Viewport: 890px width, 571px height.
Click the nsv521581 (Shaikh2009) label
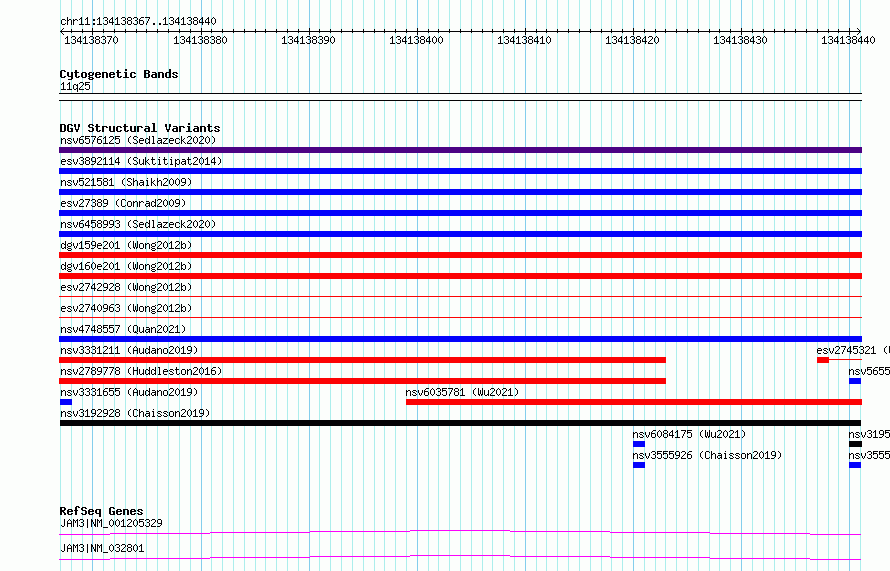click(x=126, y=182)
